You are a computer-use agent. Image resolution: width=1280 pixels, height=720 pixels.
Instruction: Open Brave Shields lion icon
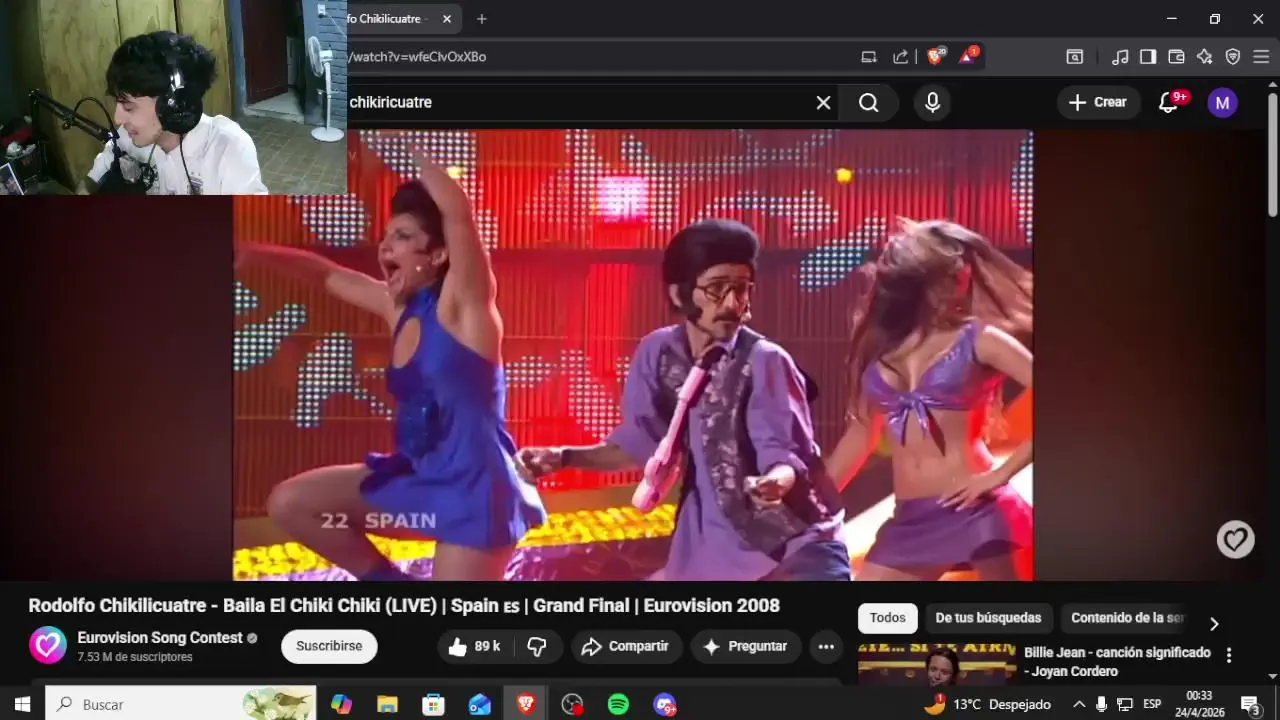[x=935, y=56]
